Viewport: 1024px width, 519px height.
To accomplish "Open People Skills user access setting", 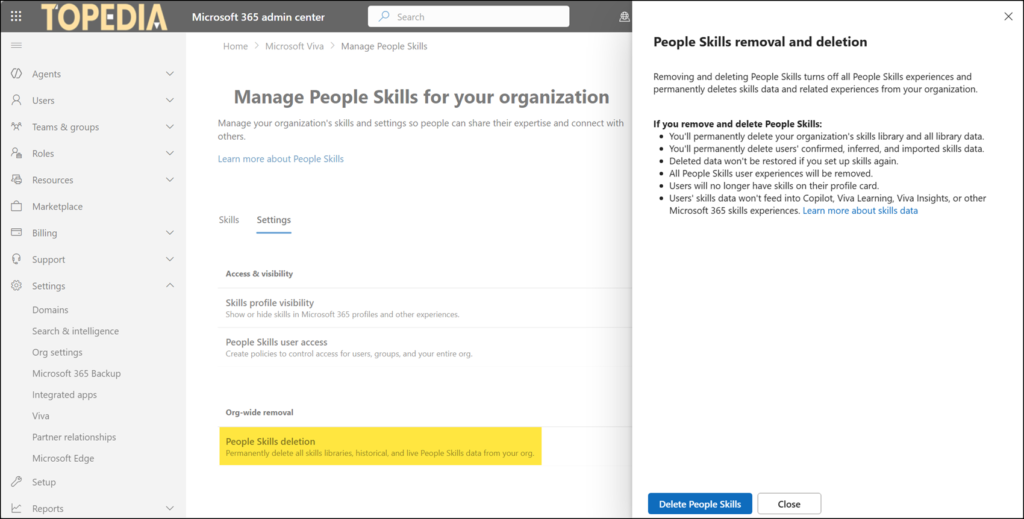I will pyautogui.click(x=425, y=347).
